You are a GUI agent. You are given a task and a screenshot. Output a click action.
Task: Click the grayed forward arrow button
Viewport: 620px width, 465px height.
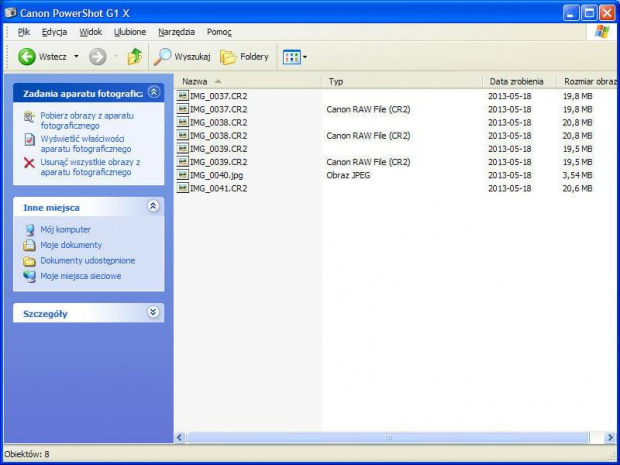(97, 57)
